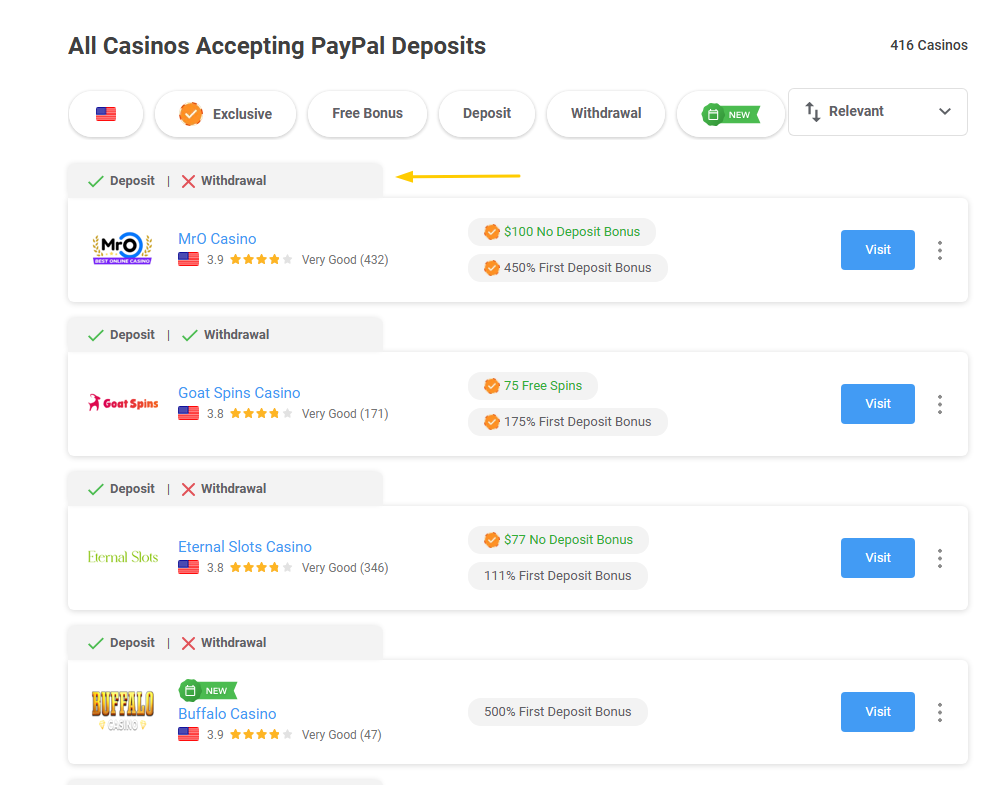Click the NEW badge on Buffalo Casino
Viewport: 998px width, 785px height.
(x=207, y=690)
